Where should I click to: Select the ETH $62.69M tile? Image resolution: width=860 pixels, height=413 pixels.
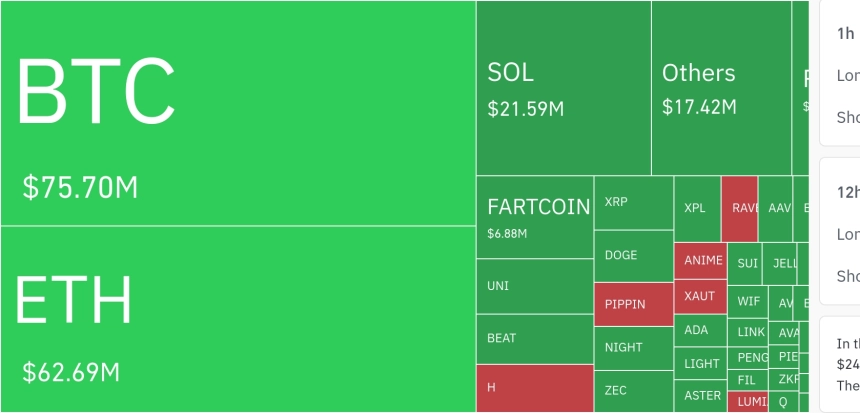237,319
